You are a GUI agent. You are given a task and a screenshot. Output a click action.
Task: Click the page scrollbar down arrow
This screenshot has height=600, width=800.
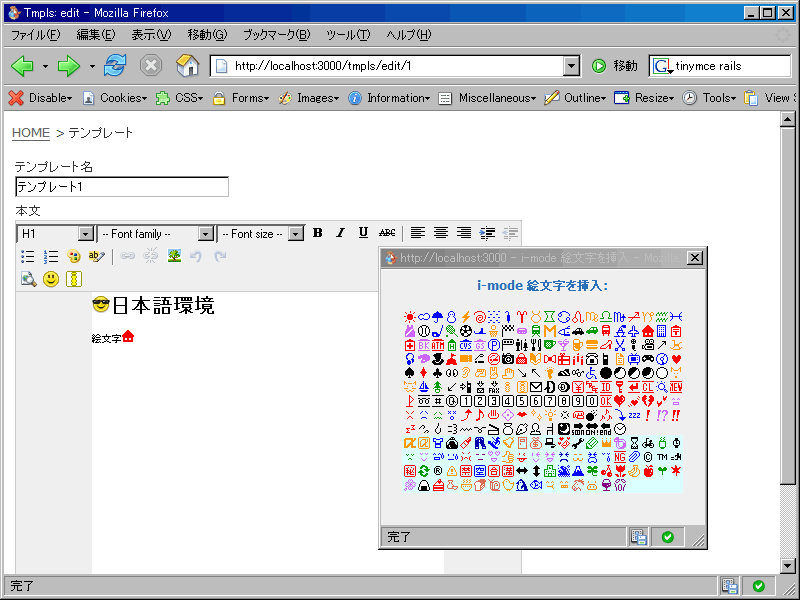pyautogui.click(x=788, y=565)
